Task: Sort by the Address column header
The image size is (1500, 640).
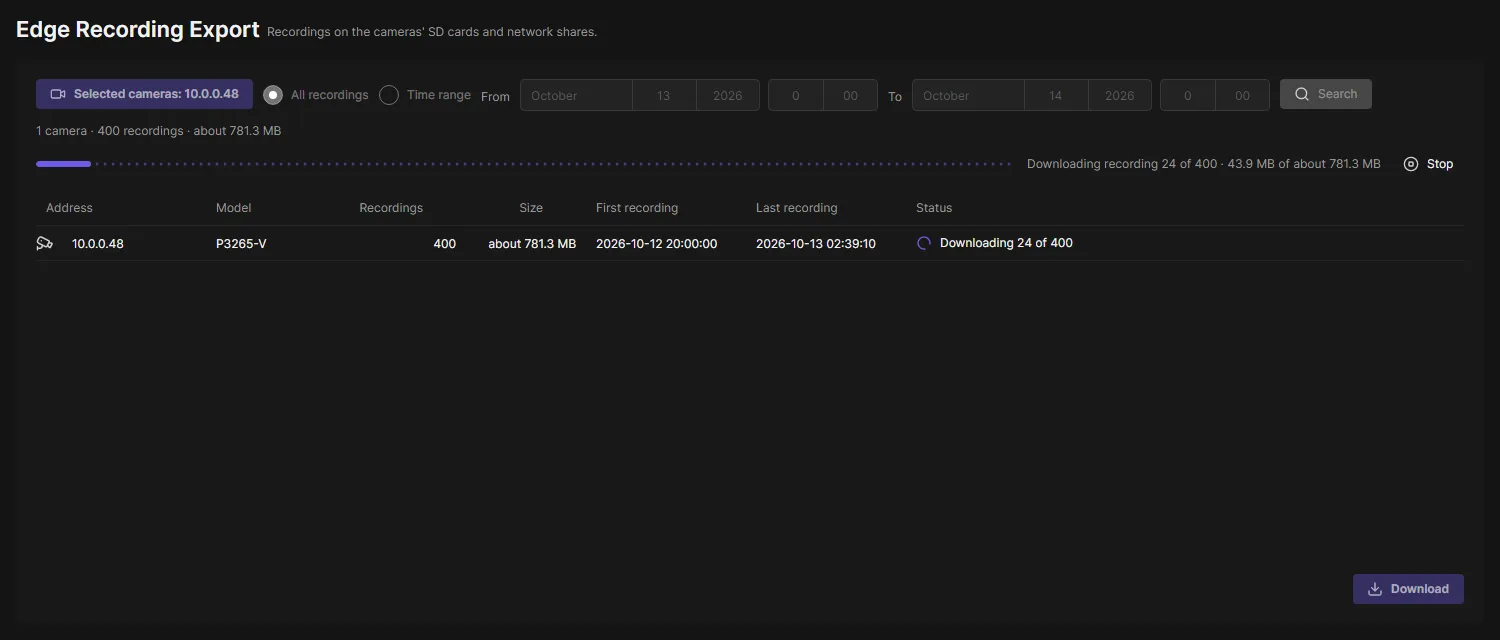Action: [69, 208]
